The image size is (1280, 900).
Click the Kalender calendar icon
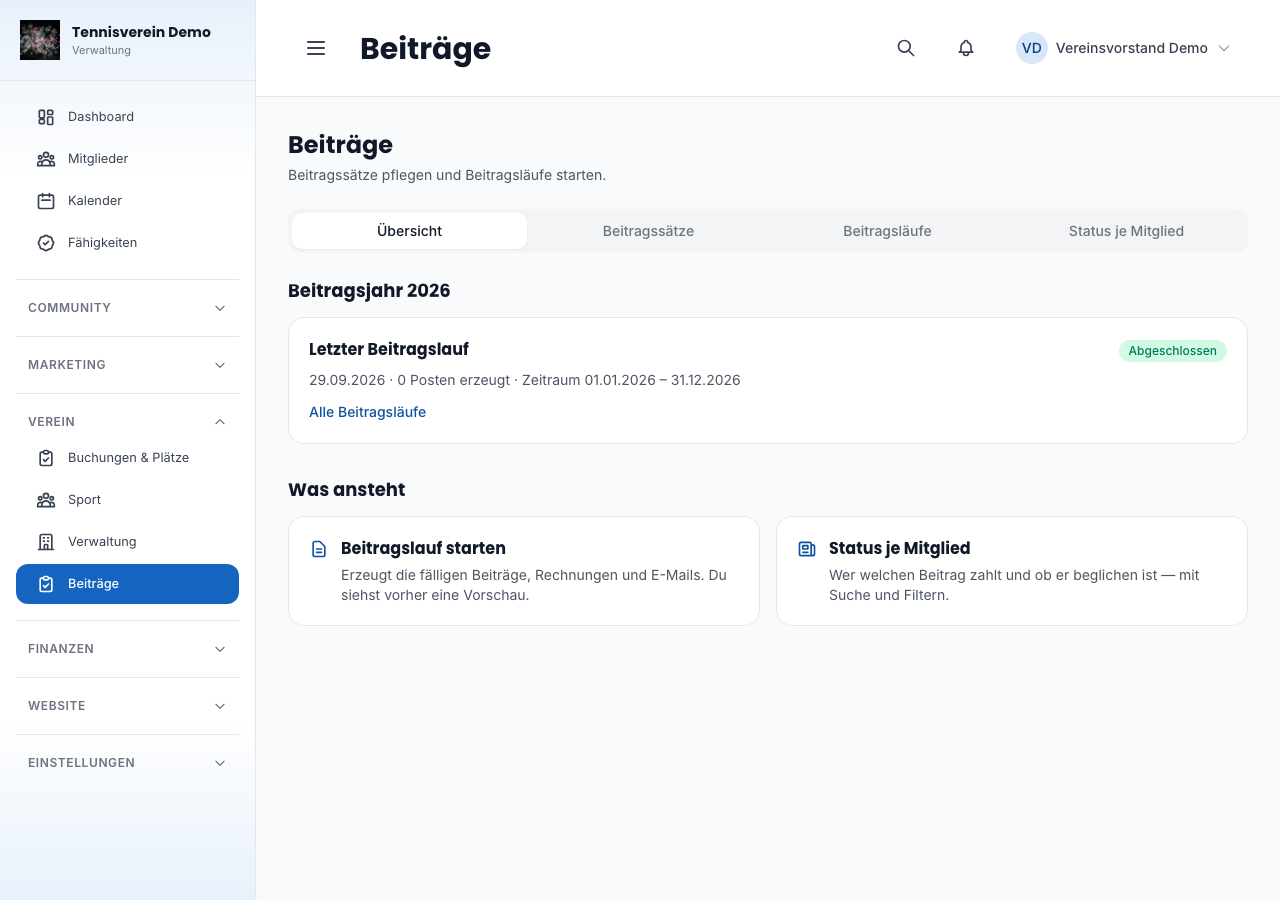(x=46, y=201)
